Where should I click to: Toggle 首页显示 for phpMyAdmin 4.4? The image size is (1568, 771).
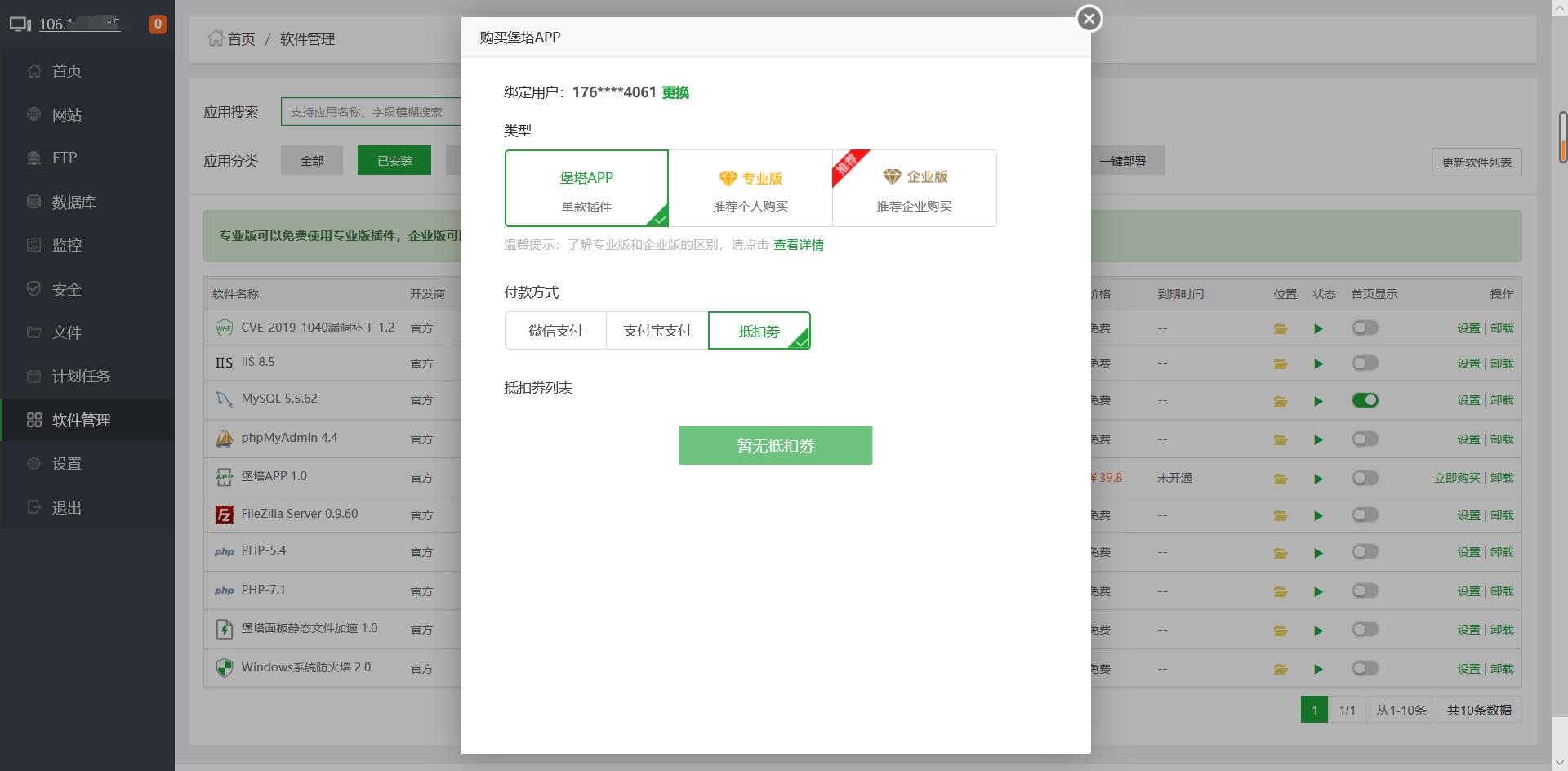(1365, 439)
